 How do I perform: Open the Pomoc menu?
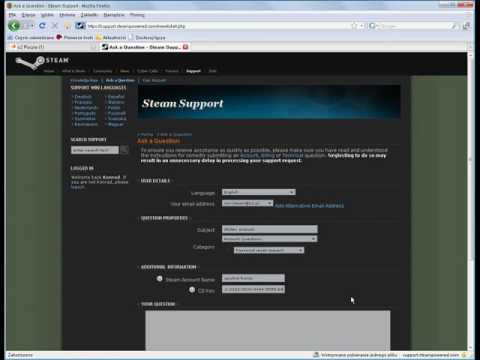point(137,15)
